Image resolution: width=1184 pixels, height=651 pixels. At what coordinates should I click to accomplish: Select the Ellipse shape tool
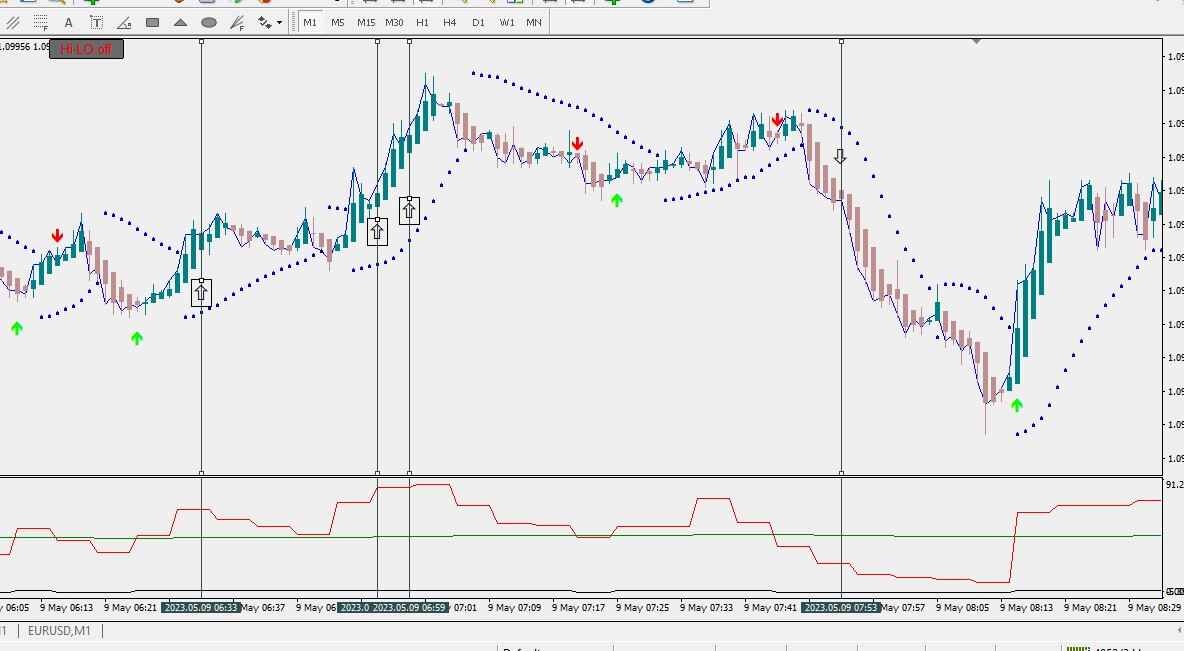pos(208,23)
